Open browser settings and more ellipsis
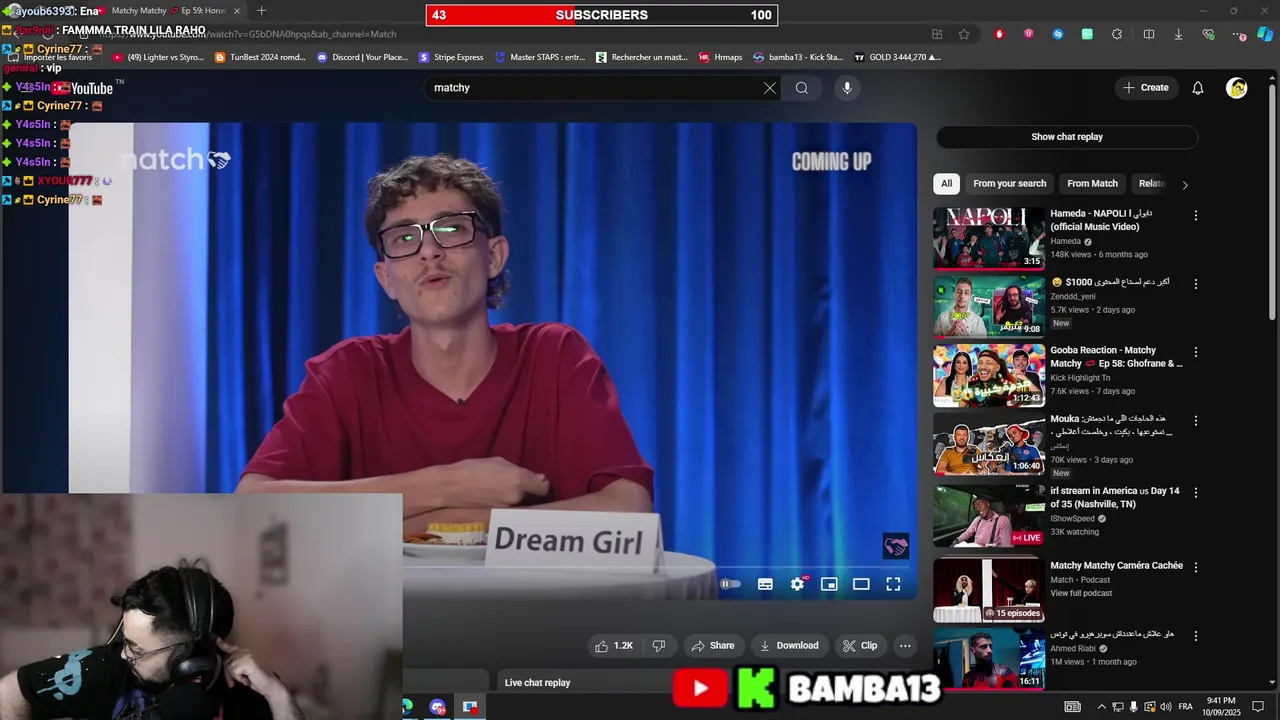The image size is (1280, 720). (x=1240, y=34)
